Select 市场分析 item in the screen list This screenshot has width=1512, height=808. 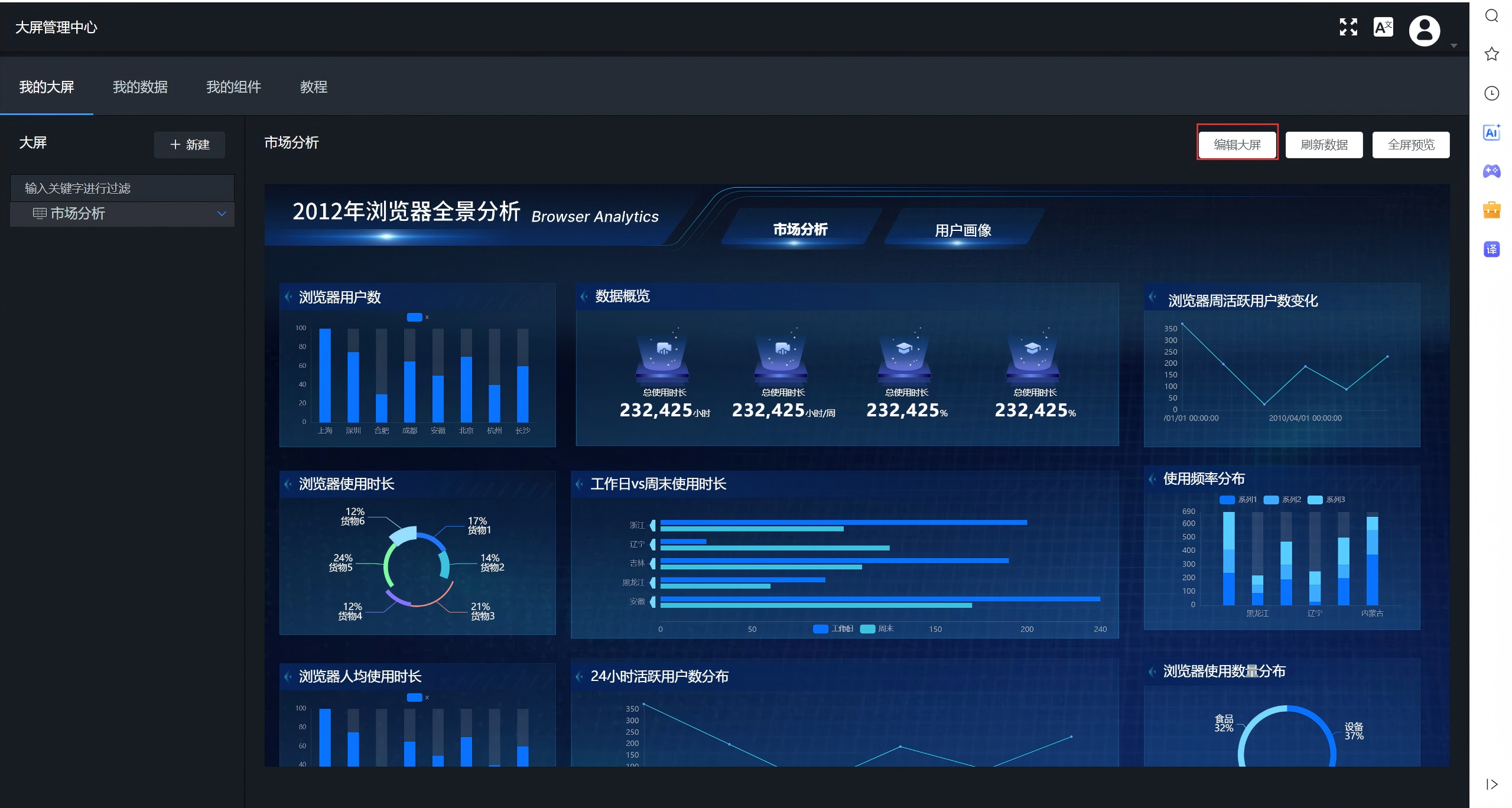click(122, 214)
